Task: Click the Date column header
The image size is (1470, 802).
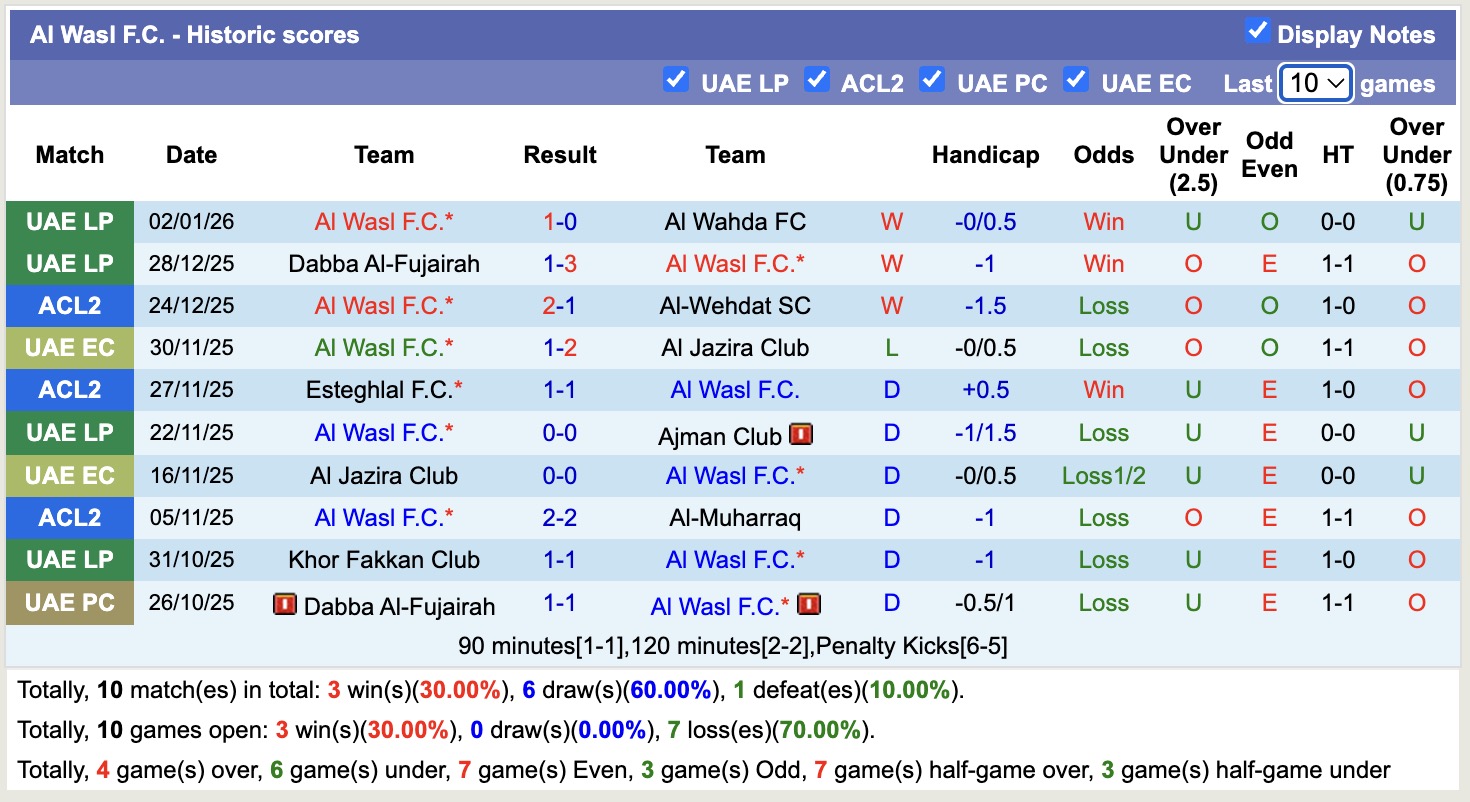Action: (x=191, y=155)
